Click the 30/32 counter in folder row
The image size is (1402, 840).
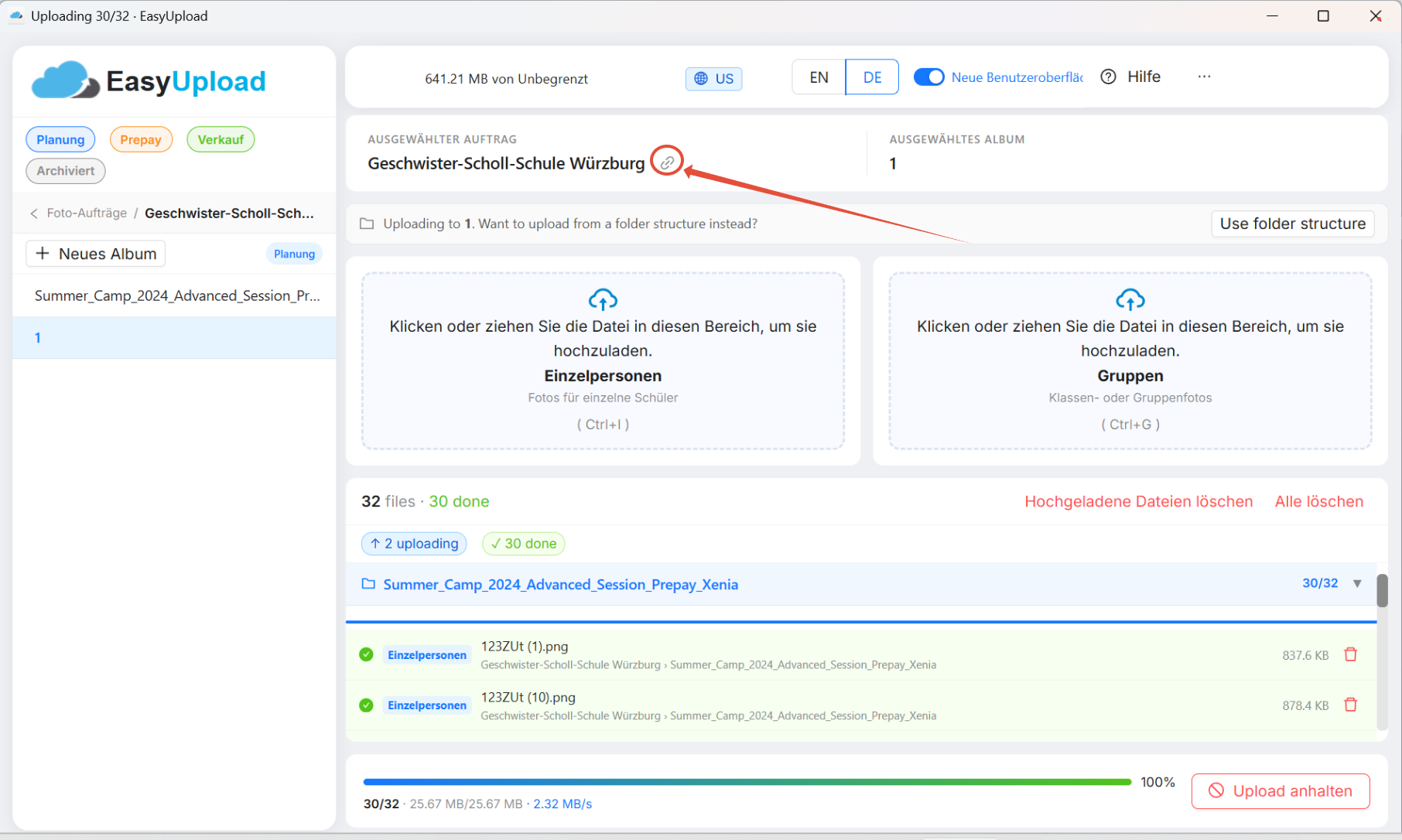(1320, 582)
